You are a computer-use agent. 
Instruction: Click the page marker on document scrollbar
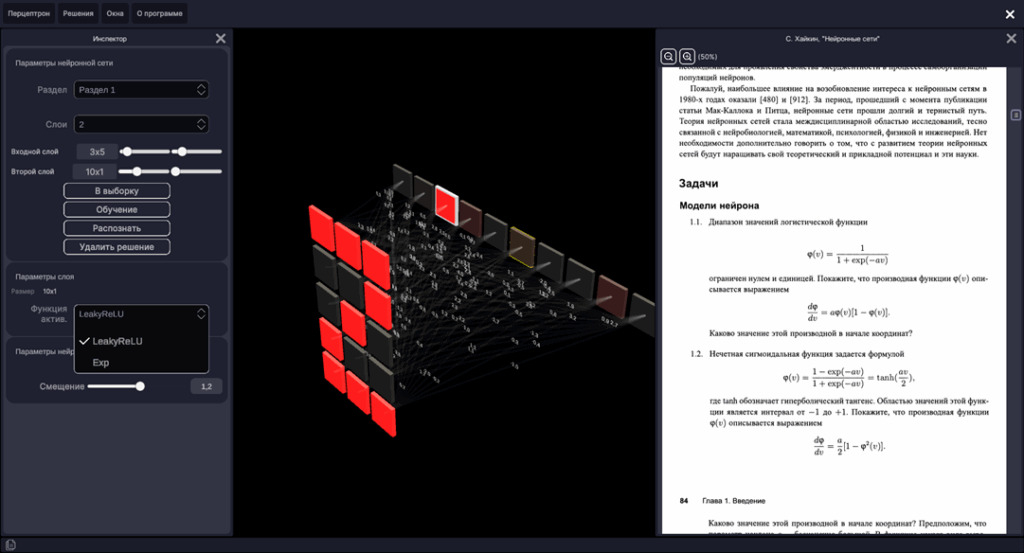(1015, 114)
